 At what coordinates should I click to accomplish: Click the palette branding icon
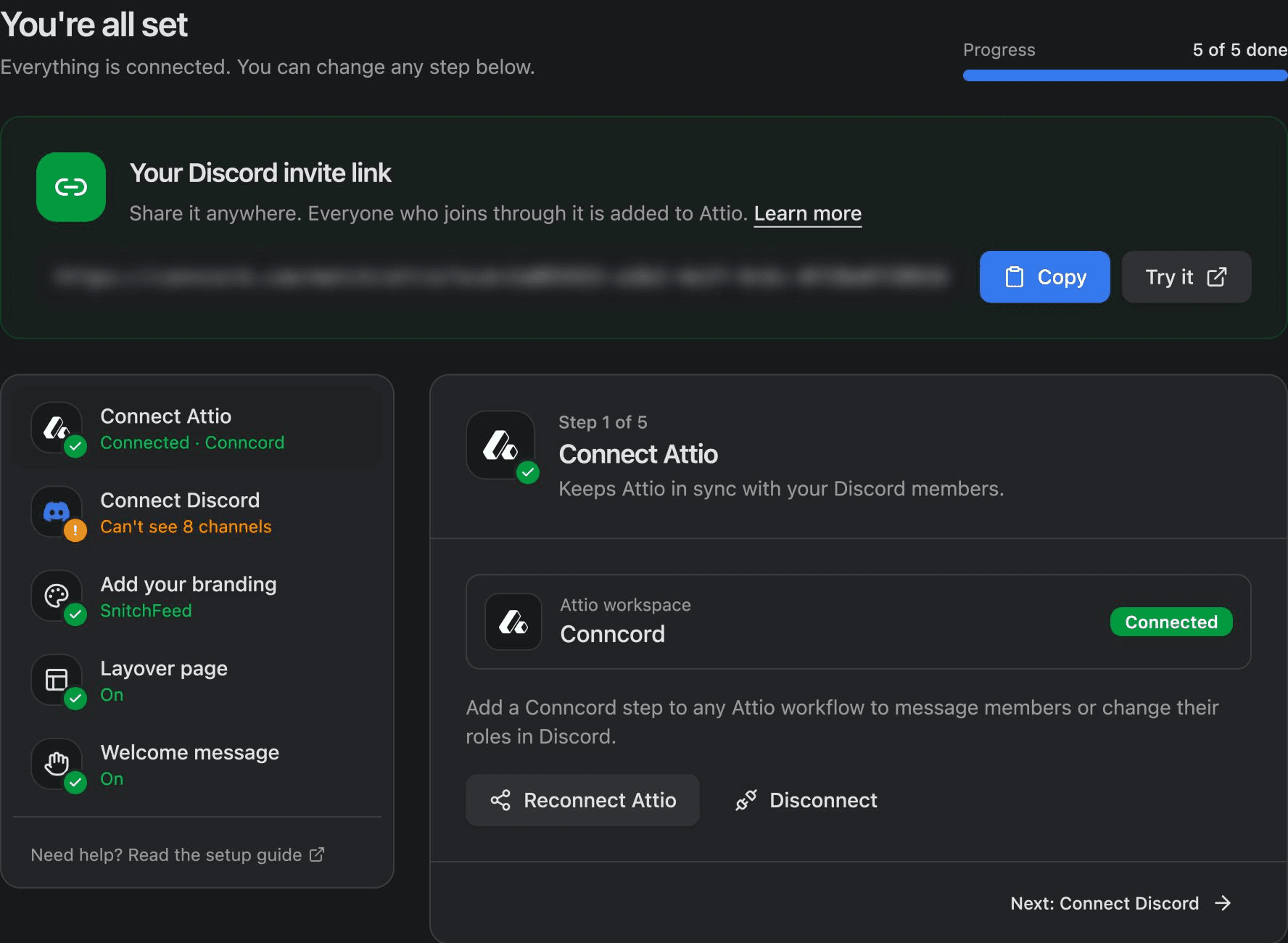pos(57,596)
